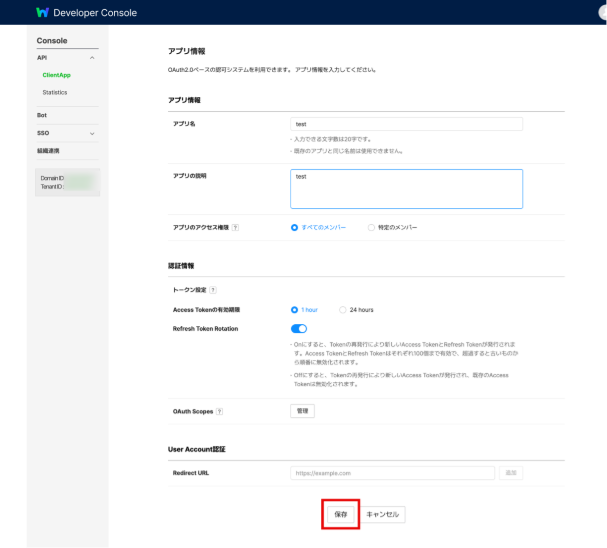Open ClientApp in the sidebar
This screenshot has width=607, height=548.
[56, 75]
